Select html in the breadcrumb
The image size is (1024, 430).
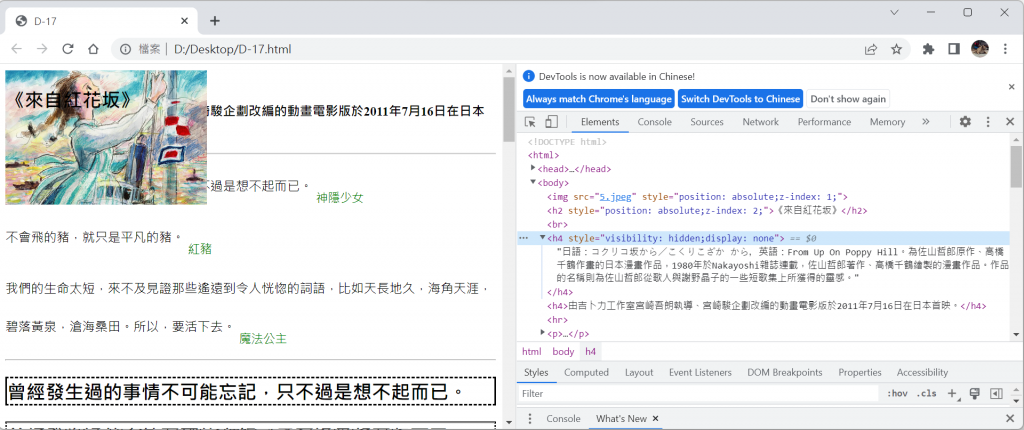point(532,352)
